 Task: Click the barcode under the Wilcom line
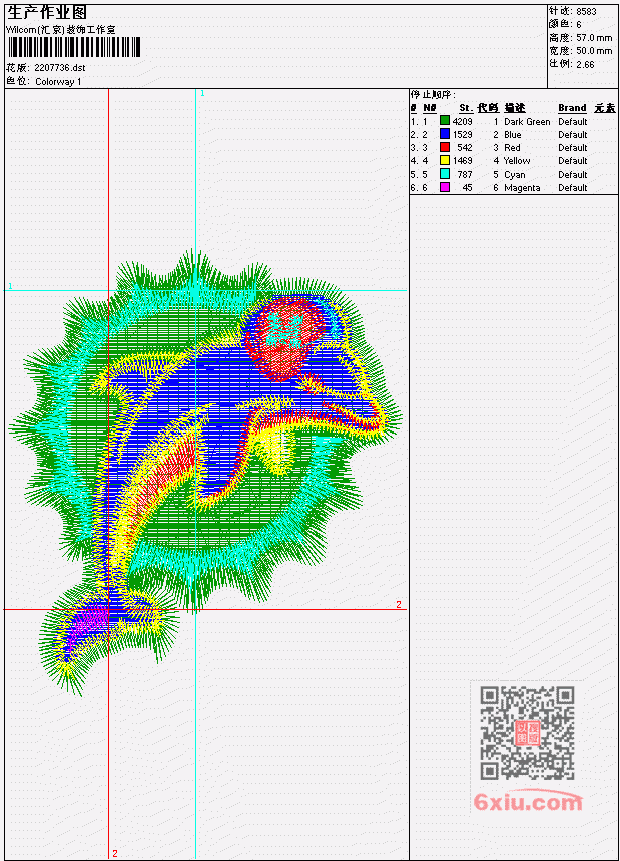point(74,47)
